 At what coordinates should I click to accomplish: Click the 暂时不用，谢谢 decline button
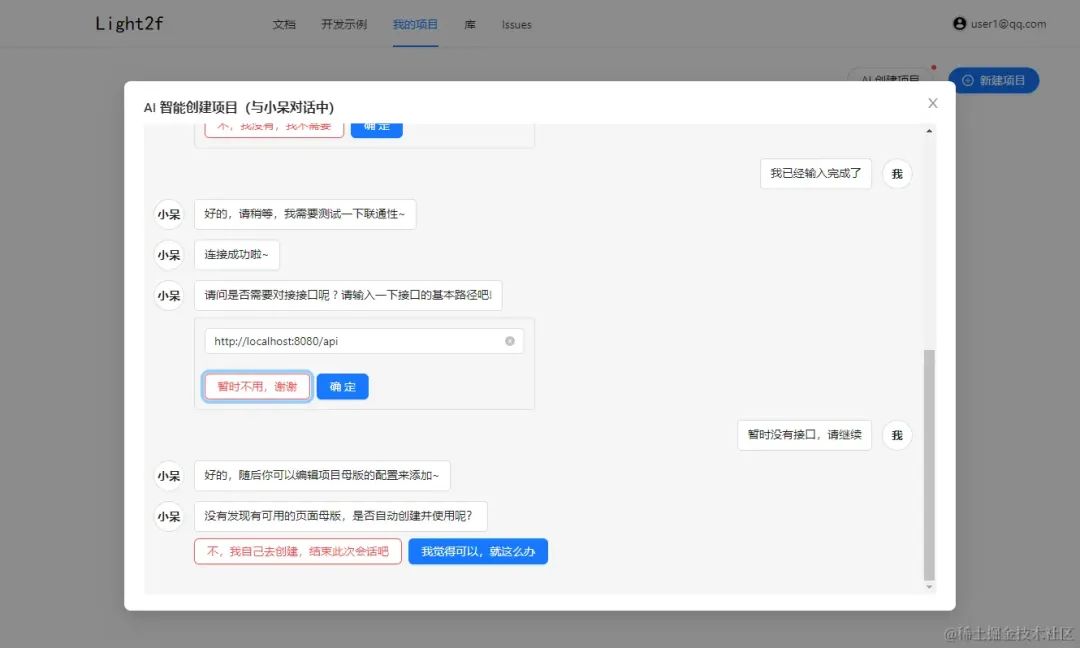pos(256,386)
